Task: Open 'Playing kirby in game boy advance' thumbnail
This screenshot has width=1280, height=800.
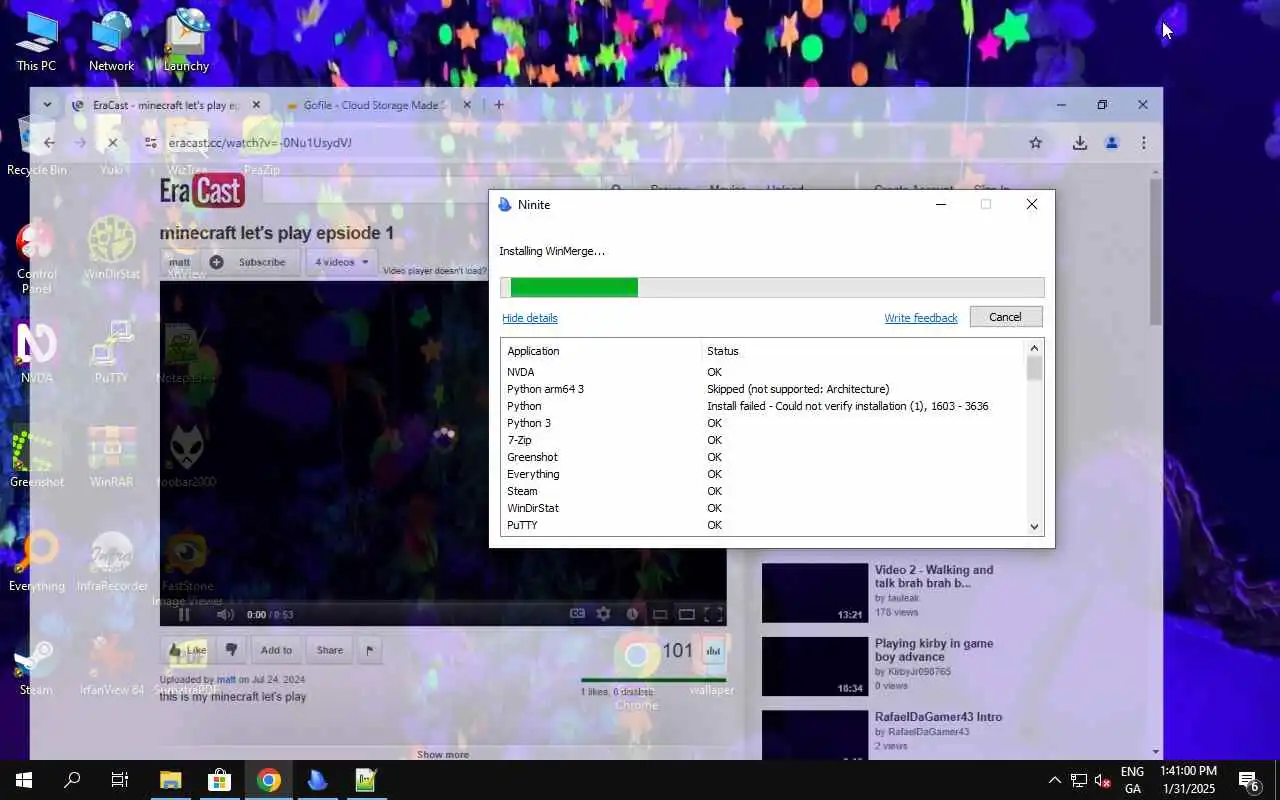Action: click(x=815, y=666)
